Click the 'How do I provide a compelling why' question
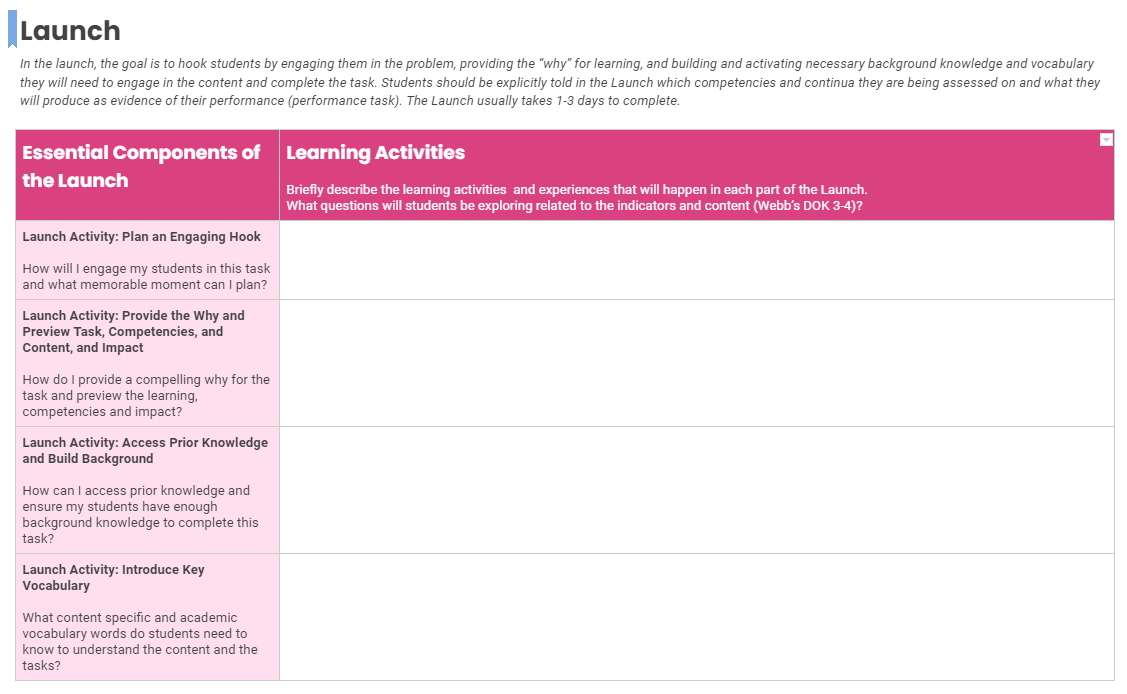Image resolution: width=1127 pixels, height=694 pixels. point(146,395)
